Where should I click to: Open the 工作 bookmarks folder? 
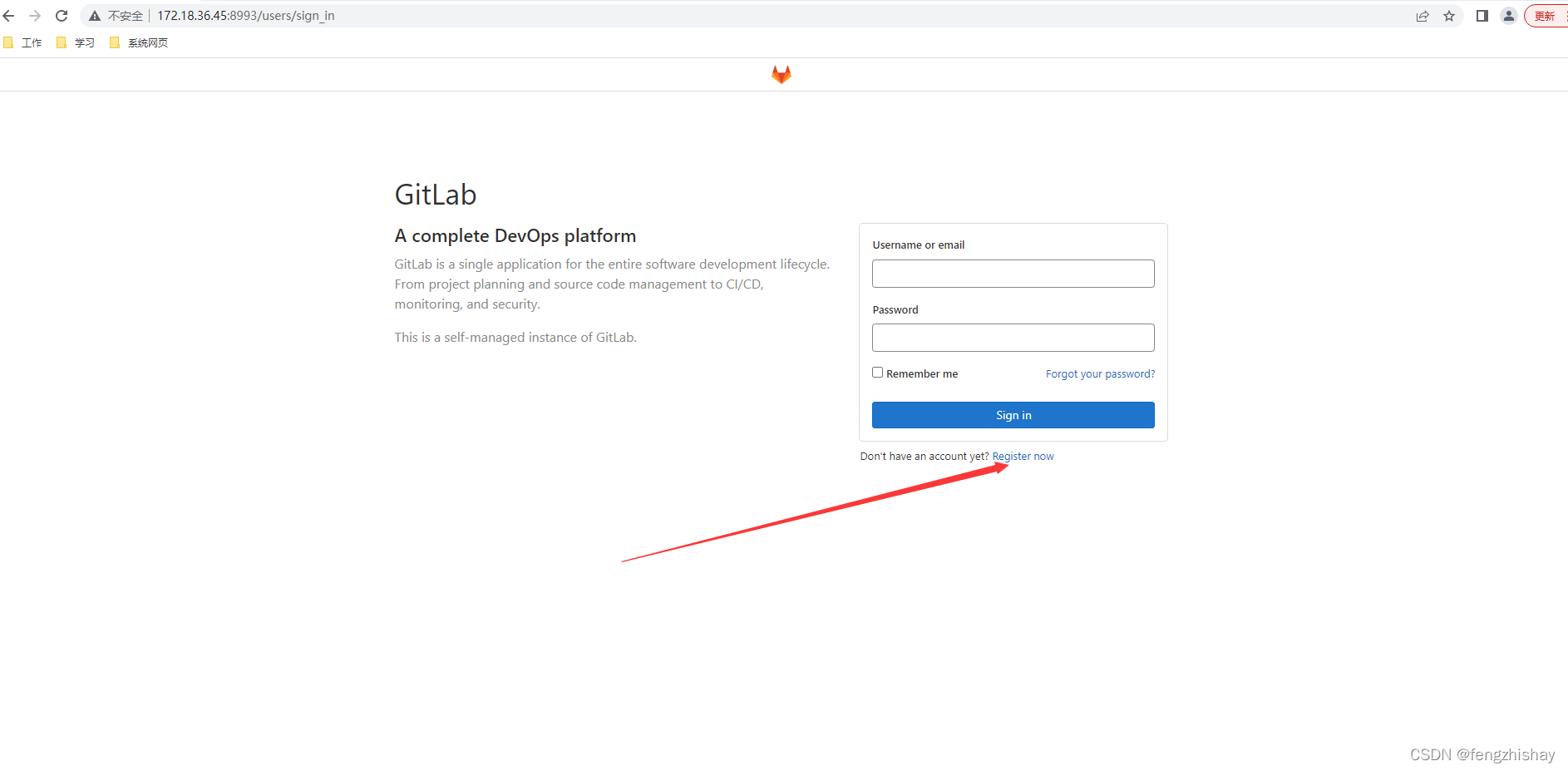point(25,42)
